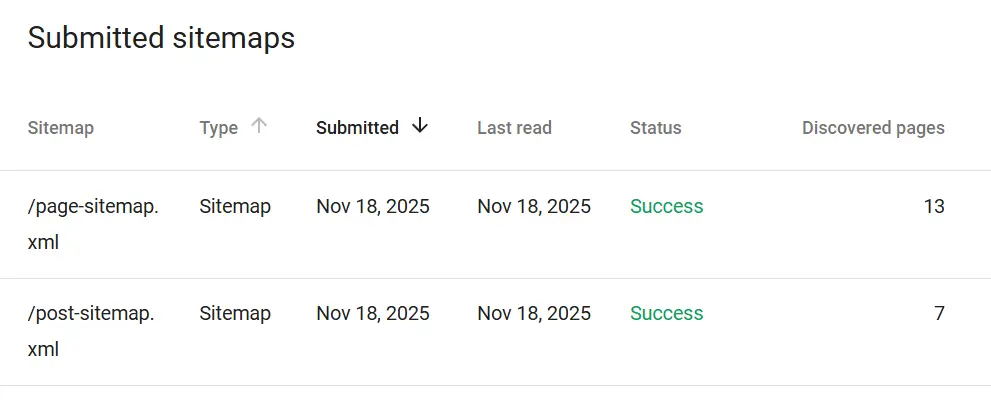Click the Last read column header
991x400 pixels.
click(x=514, y=128)
